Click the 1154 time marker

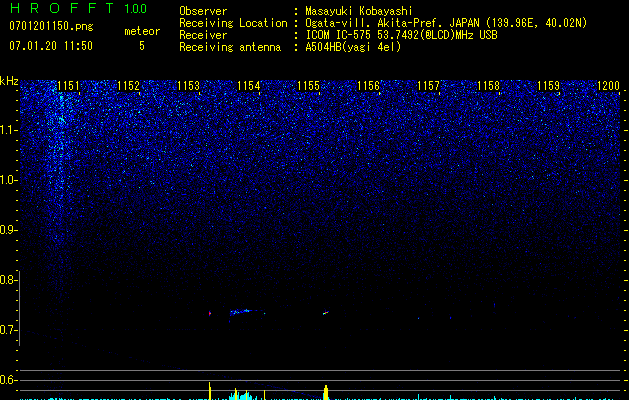[x=249, y=86]
